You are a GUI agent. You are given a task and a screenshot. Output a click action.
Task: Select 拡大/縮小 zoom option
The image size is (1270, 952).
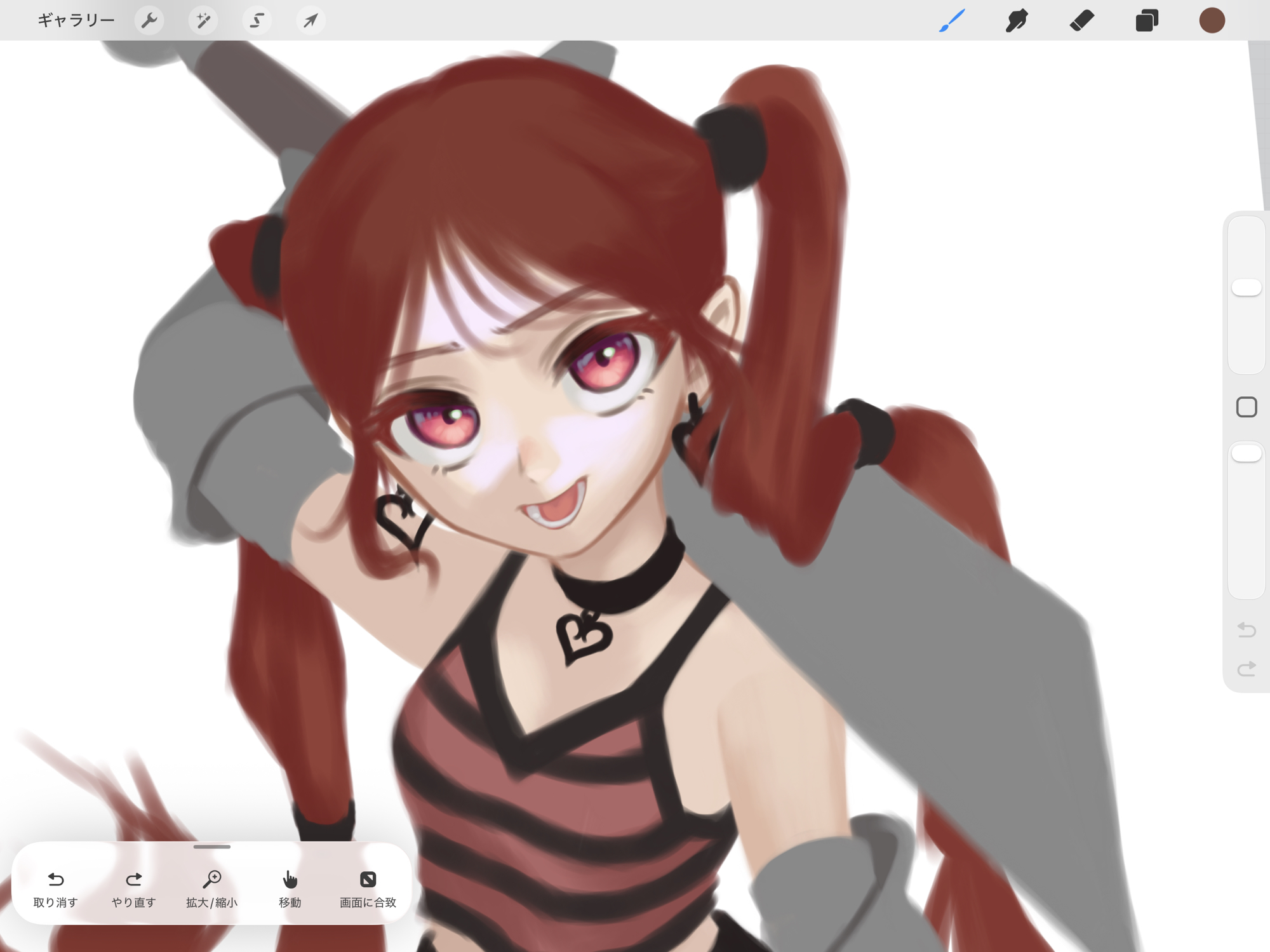tap(211, 887)
